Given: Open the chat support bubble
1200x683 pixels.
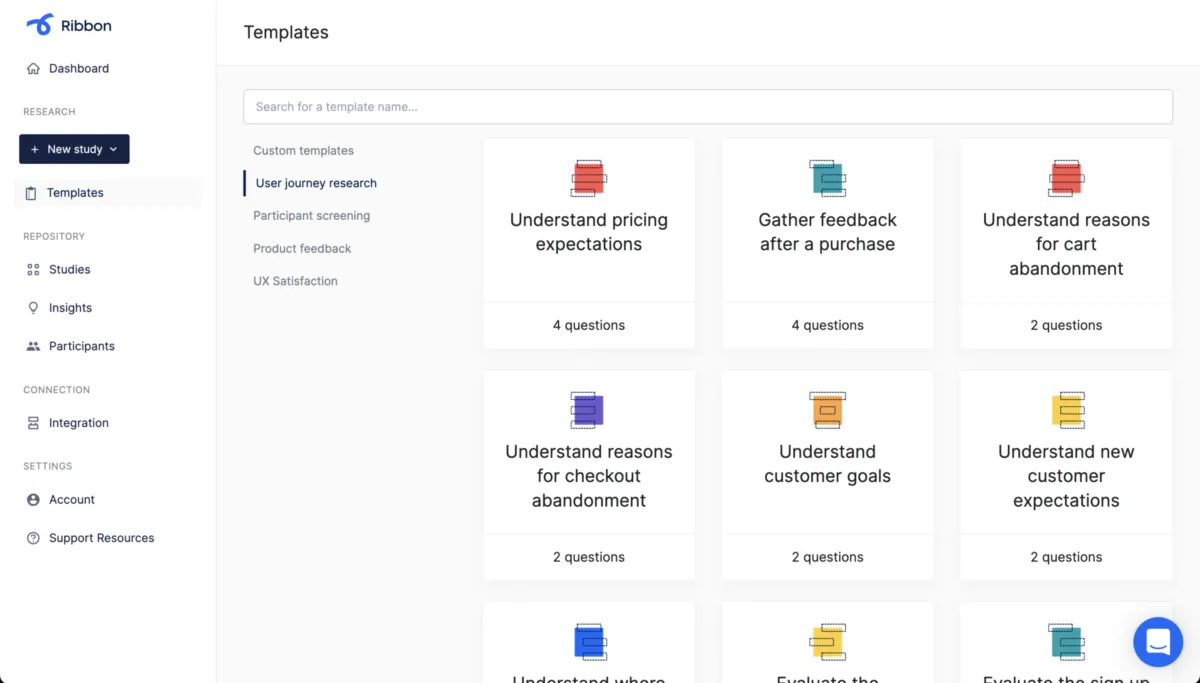Looking at the screenshot, I should tap(1157, 642).
